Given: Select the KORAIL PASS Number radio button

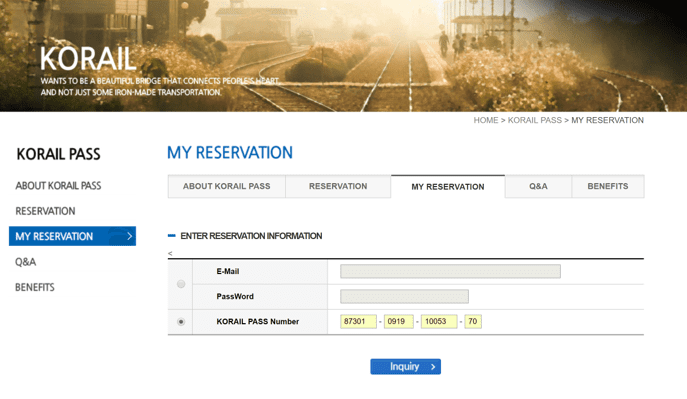Looking at the screenshot, I should coord(181,322).
